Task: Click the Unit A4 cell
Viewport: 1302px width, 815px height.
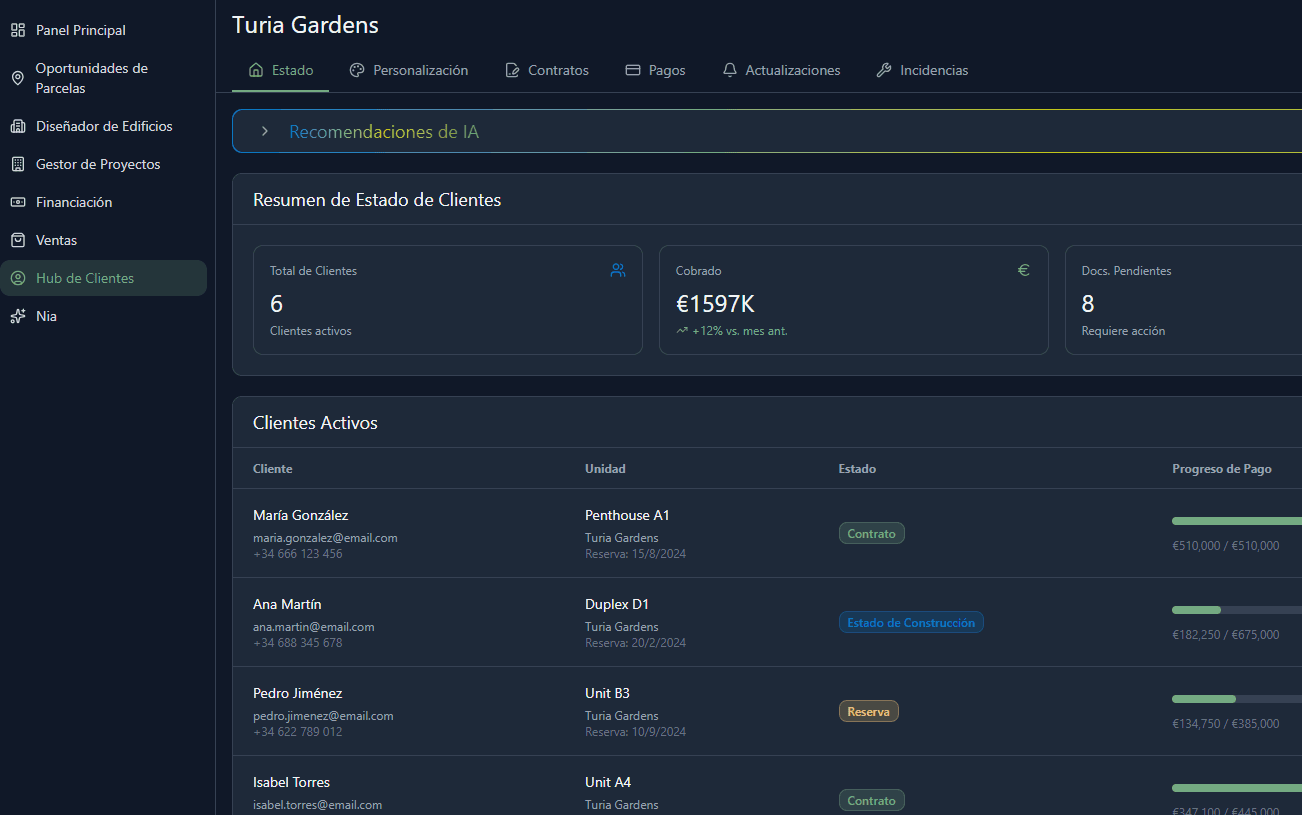Action: point(608,782)
